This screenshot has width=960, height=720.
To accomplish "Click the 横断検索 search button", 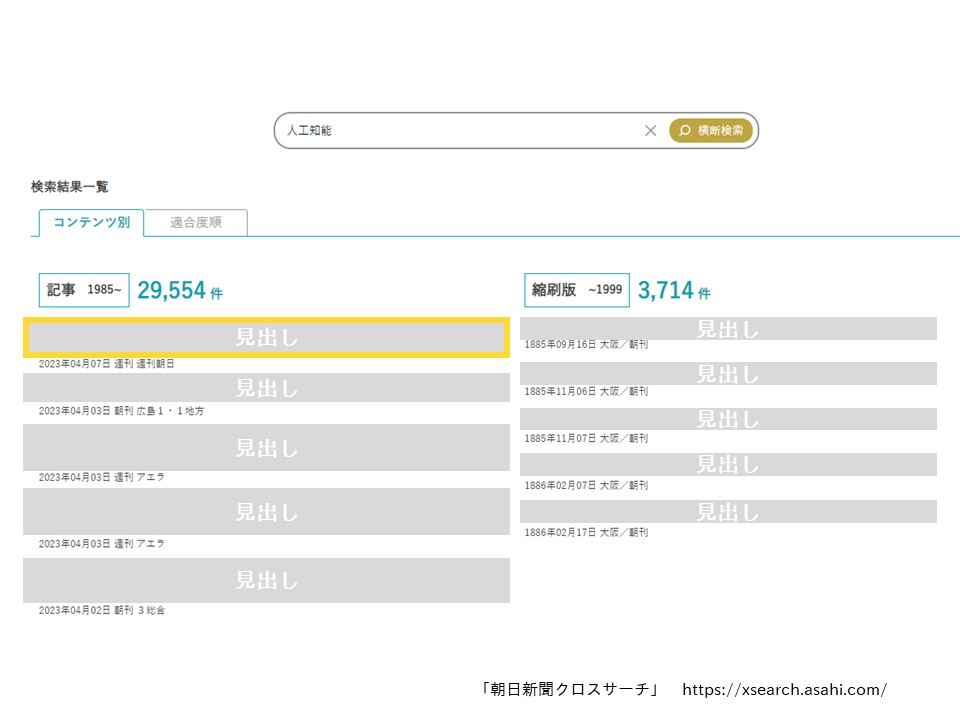I will tap(711, 130).
